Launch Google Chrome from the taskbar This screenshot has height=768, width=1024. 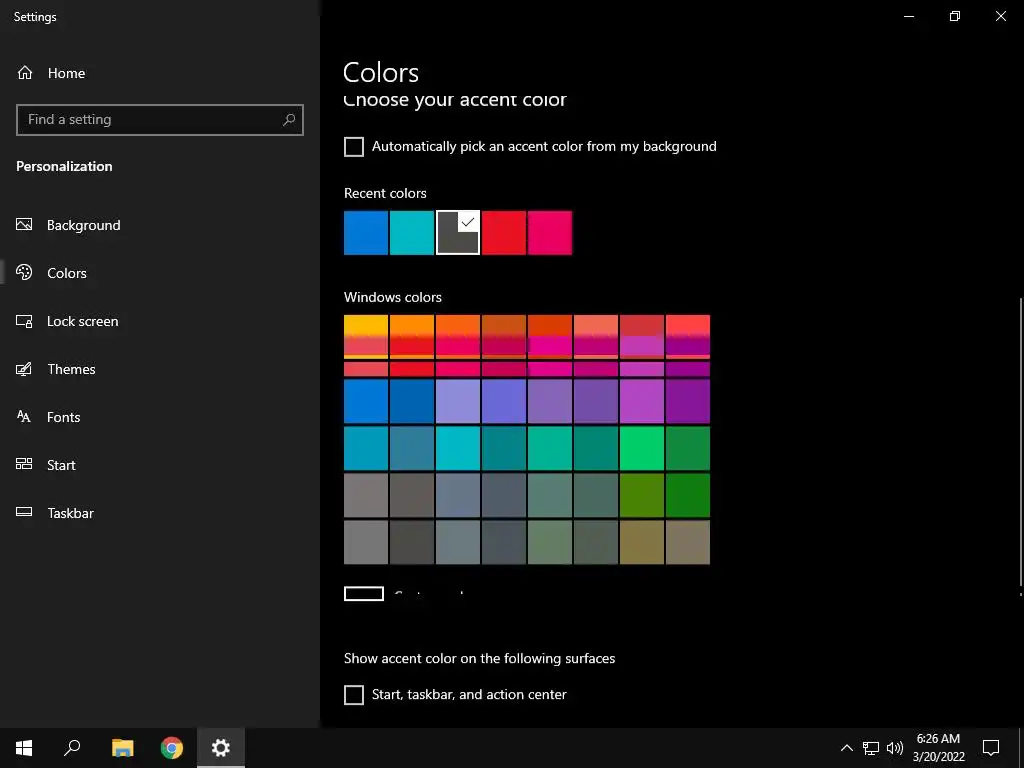click(x=172, y=748)
